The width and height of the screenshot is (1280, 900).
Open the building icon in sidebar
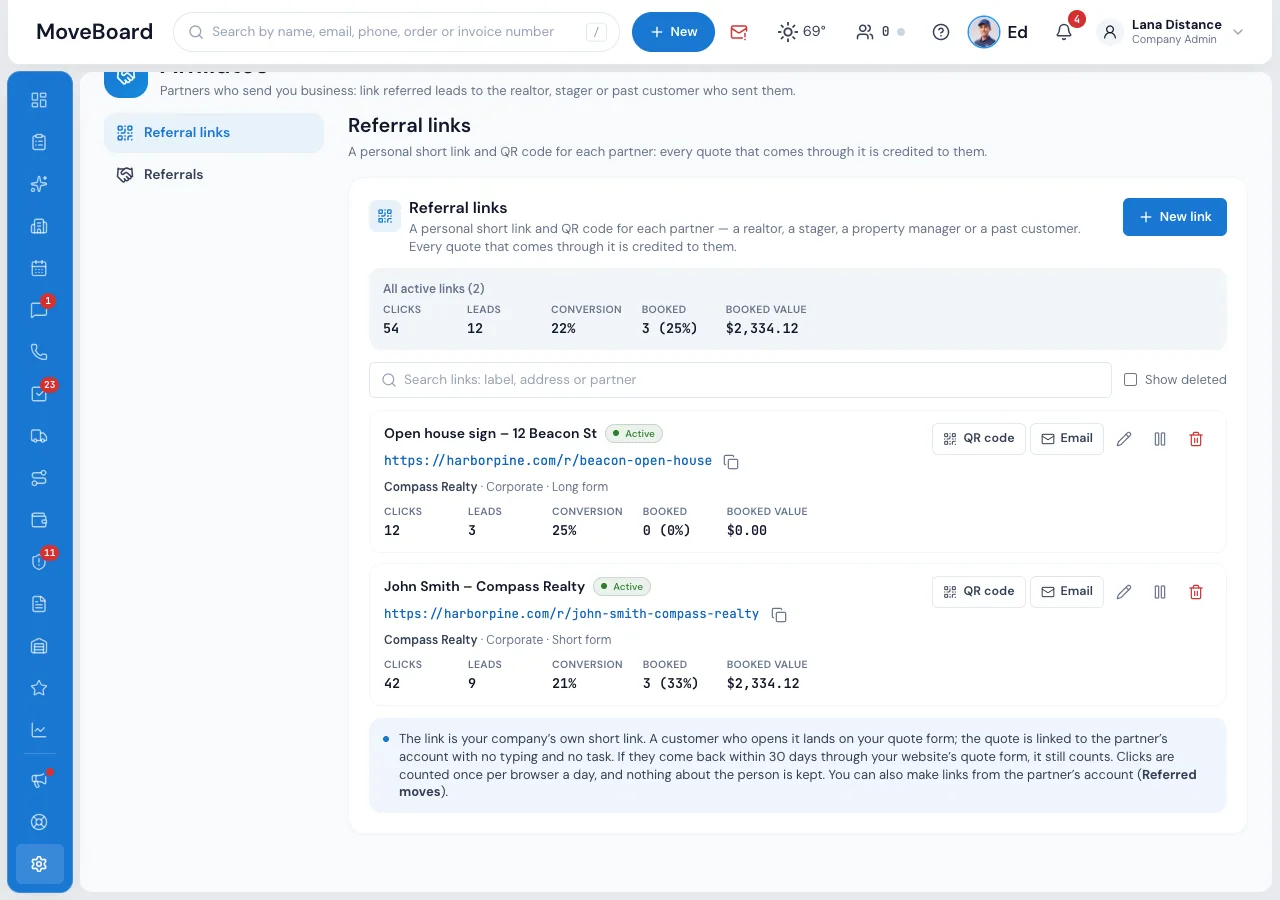39,226
